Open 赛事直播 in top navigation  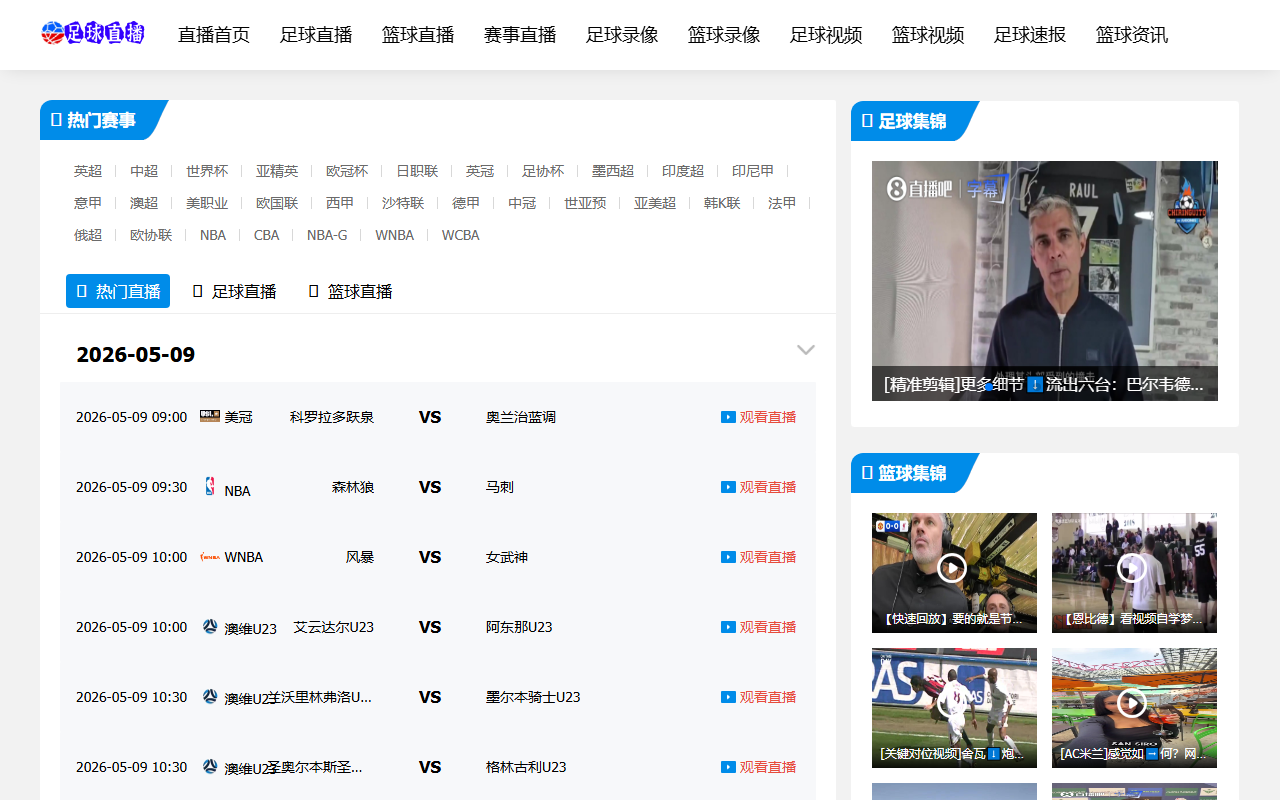point(520,35)
